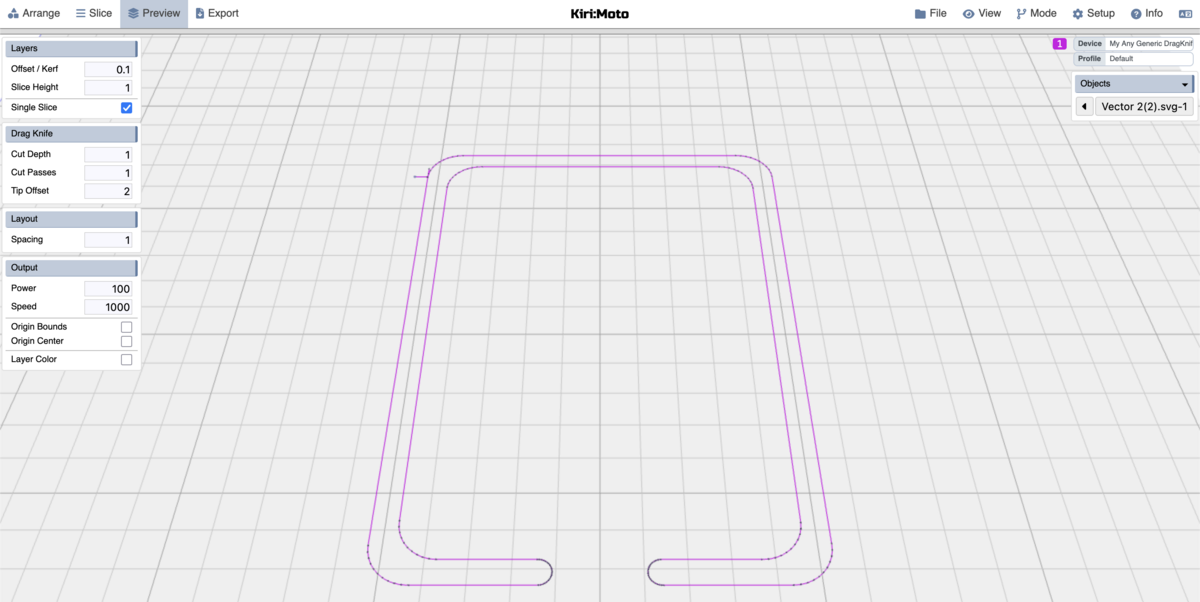1200x602 pixels.
Task: Click the left arrow beside Vector 2(2).svg-1
Action: [x=1084, y=107]
